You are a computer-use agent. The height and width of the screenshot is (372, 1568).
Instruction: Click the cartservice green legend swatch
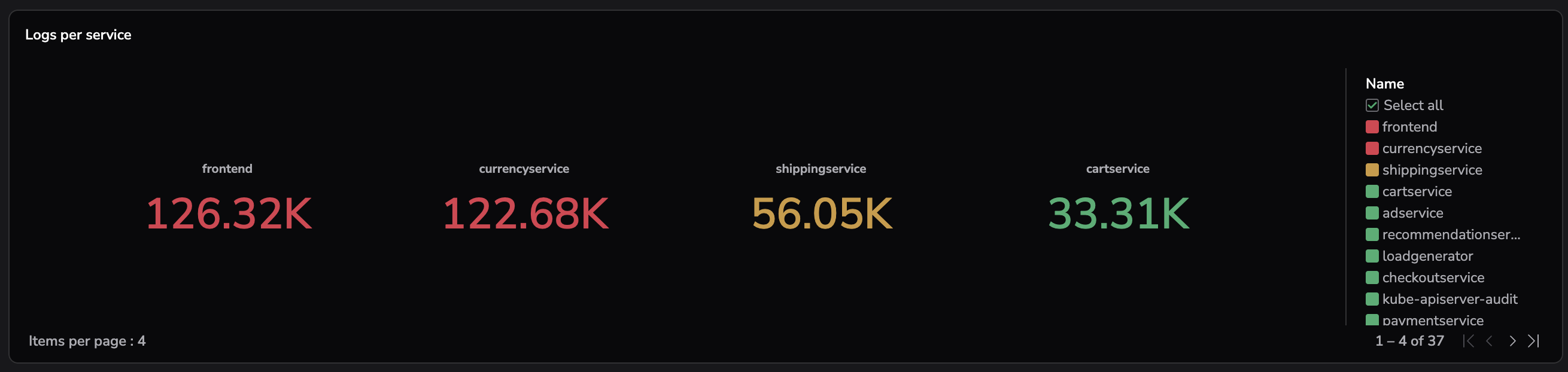(x=1372, y=191)
